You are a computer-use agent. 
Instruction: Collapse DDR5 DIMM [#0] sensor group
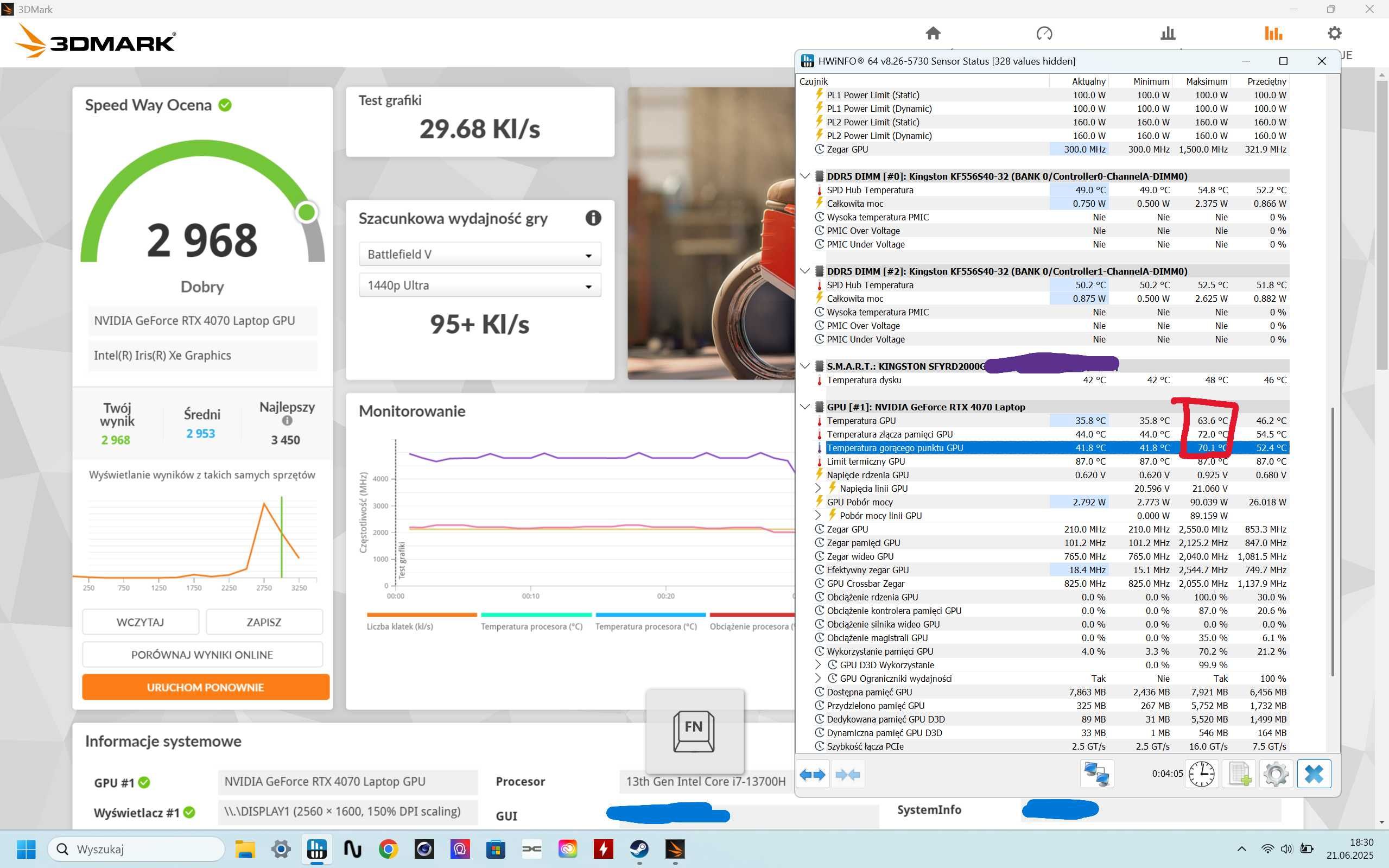pos(805,176)
